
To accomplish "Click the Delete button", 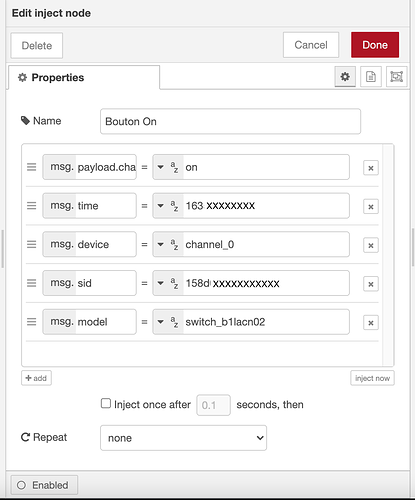I will tap(37, 45).
